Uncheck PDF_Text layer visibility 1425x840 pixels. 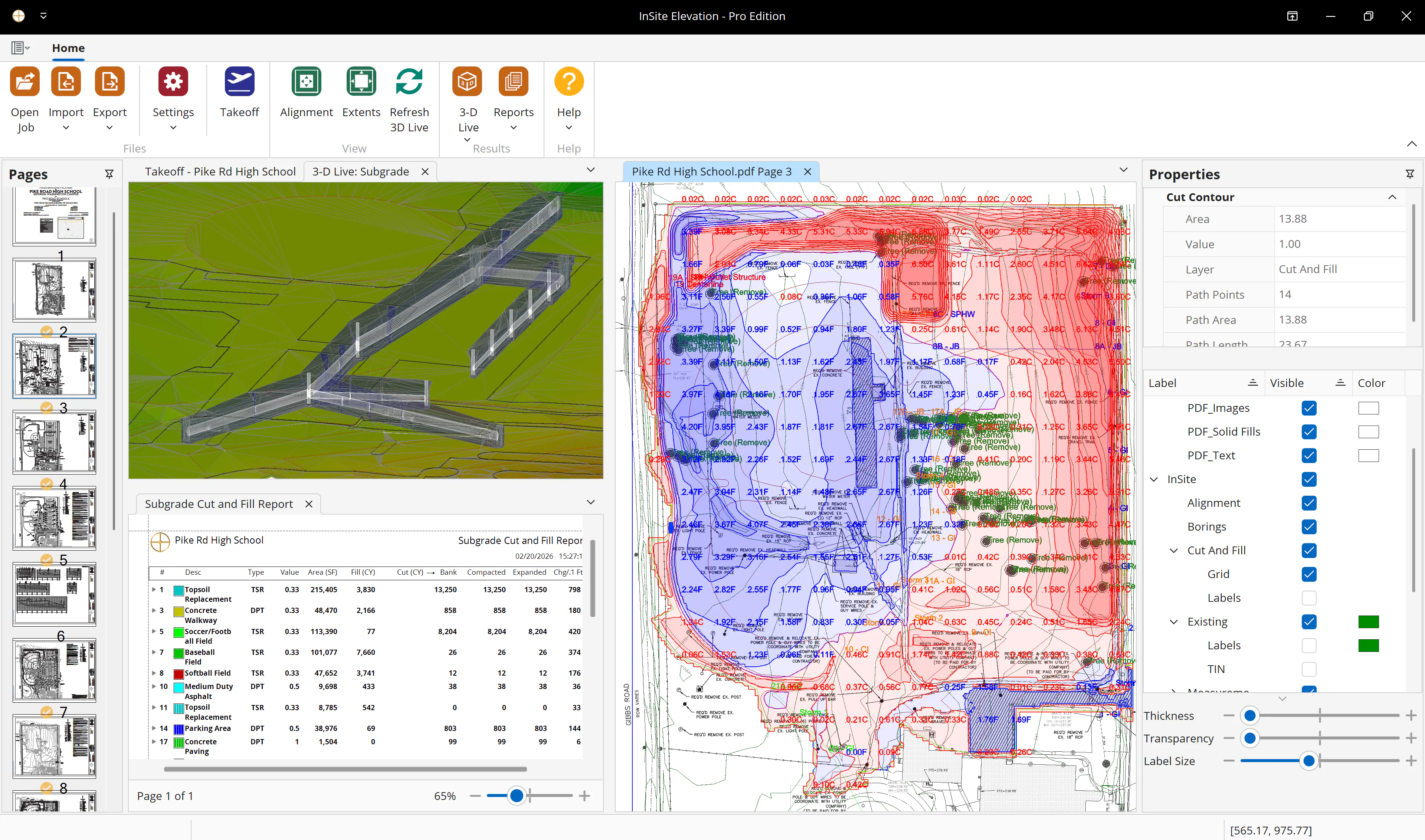[1309, 456]
